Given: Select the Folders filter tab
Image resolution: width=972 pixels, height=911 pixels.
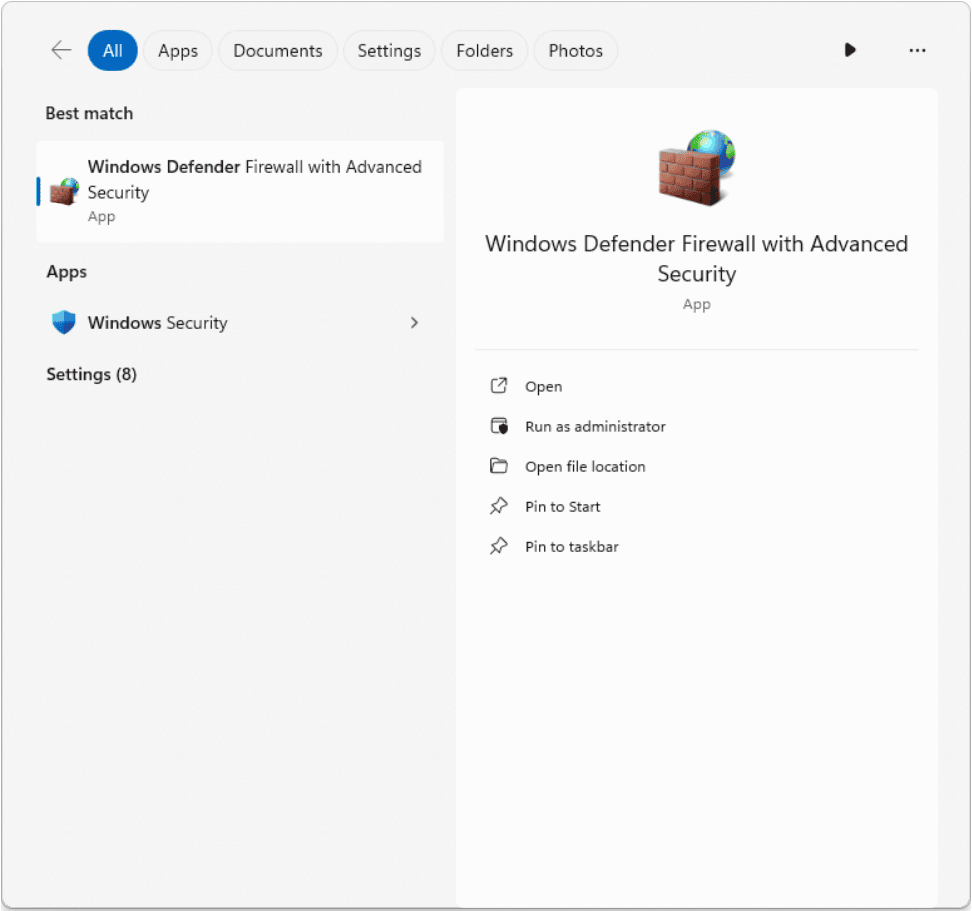Looking at the screenshot, I should tap(484, 50).
